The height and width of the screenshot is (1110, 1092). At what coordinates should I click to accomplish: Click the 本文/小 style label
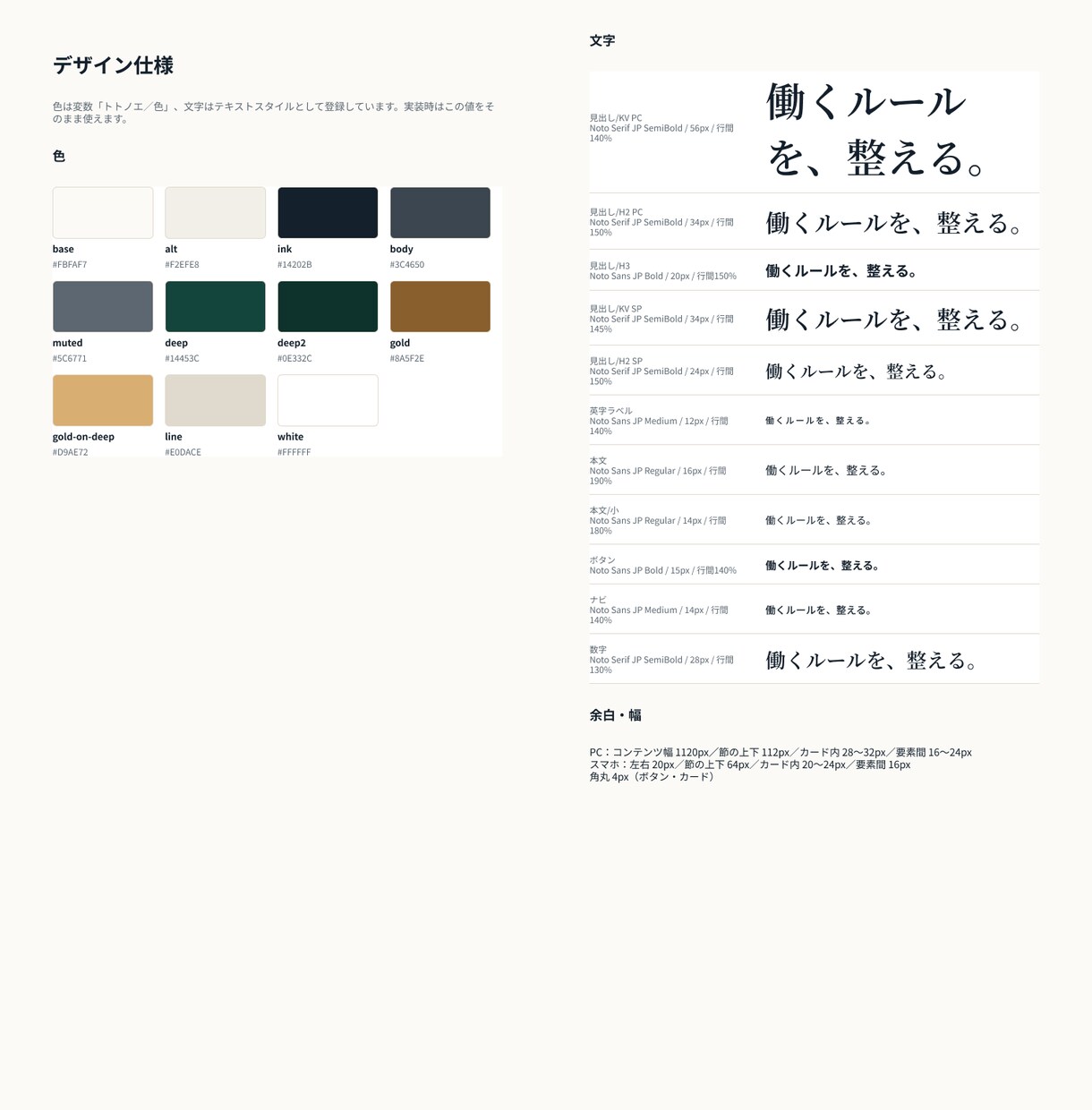click(x=604, y=510)
